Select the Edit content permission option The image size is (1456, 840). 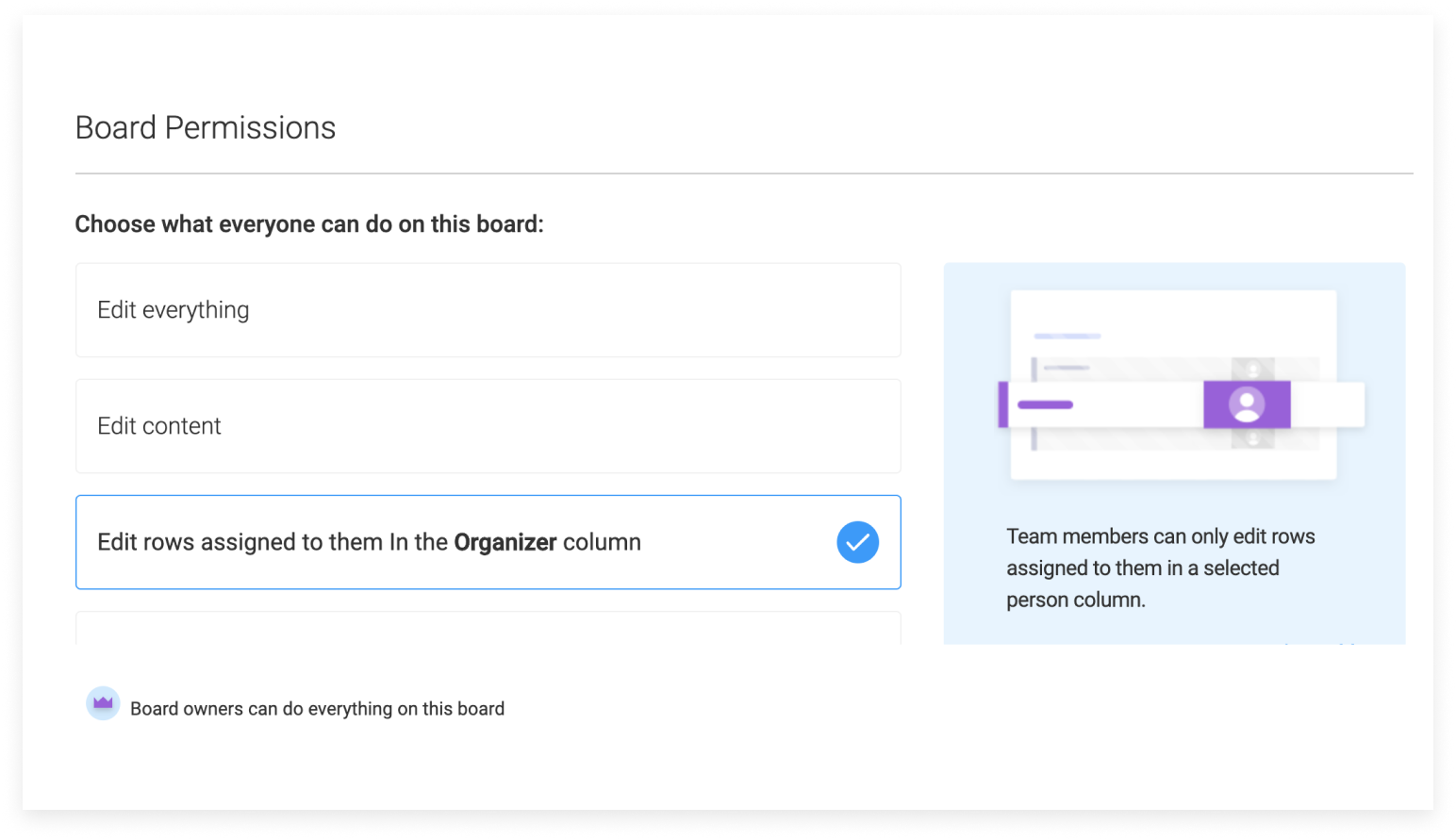pyautogui.click(x=488, y=426)
